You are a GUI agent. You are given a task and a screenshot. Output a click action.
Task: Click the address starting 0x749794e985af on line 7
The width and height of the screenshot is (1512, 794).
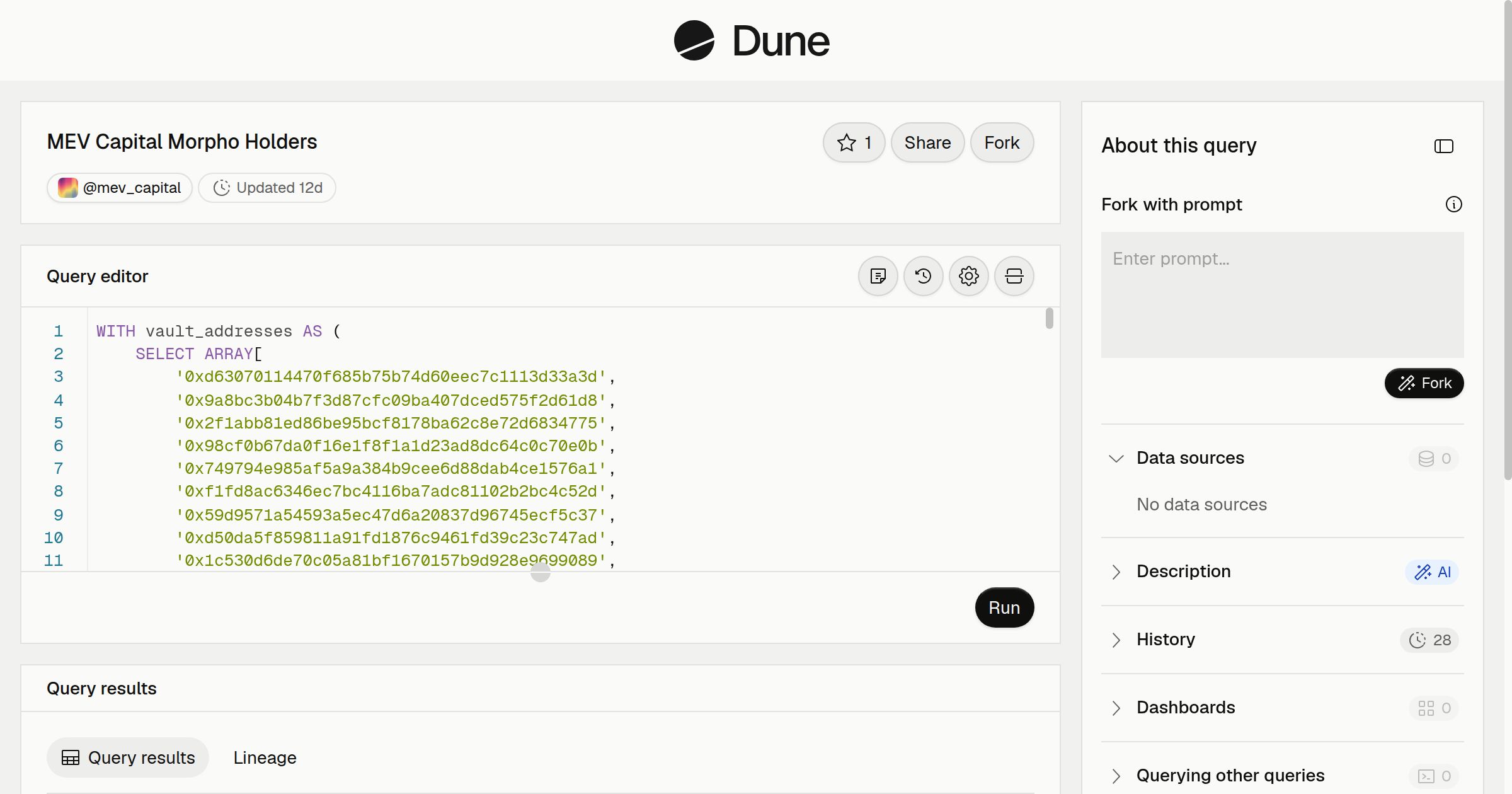point(391,468)
